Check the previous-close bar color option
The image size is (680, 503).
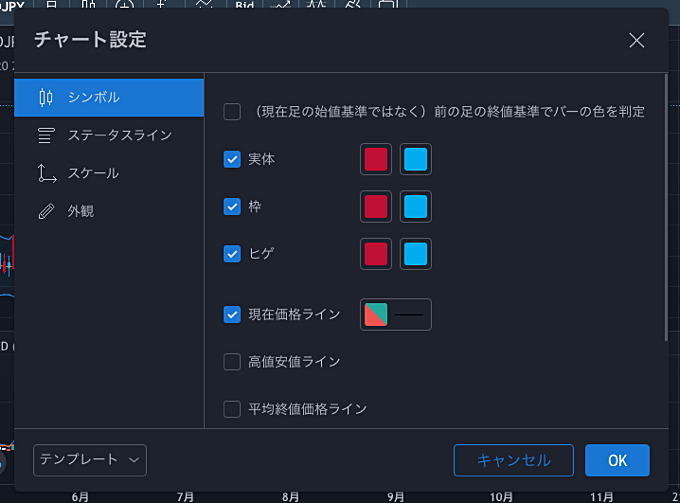(x=232, y=111)
